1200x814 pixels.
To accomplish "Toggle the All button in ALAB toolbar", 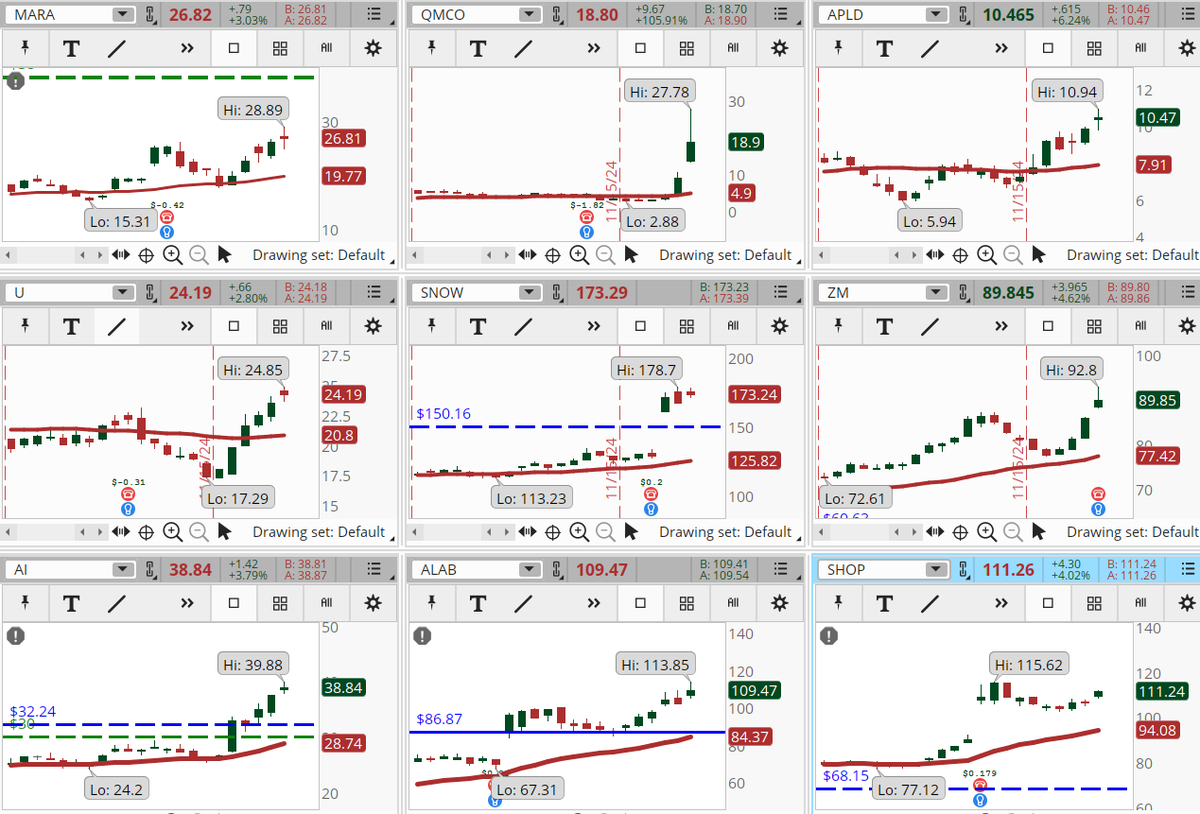I will [x=733, y=603].
